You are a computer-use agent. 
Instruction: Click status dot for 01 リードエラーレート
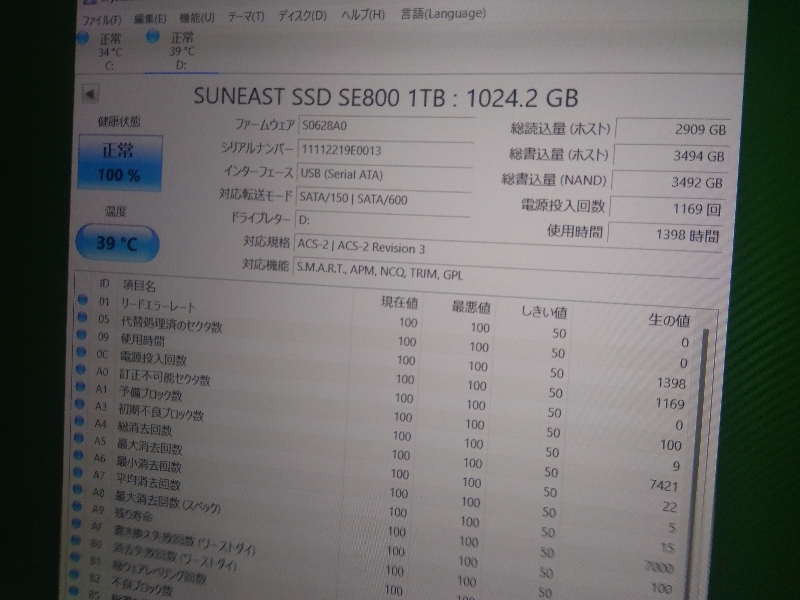83,300
